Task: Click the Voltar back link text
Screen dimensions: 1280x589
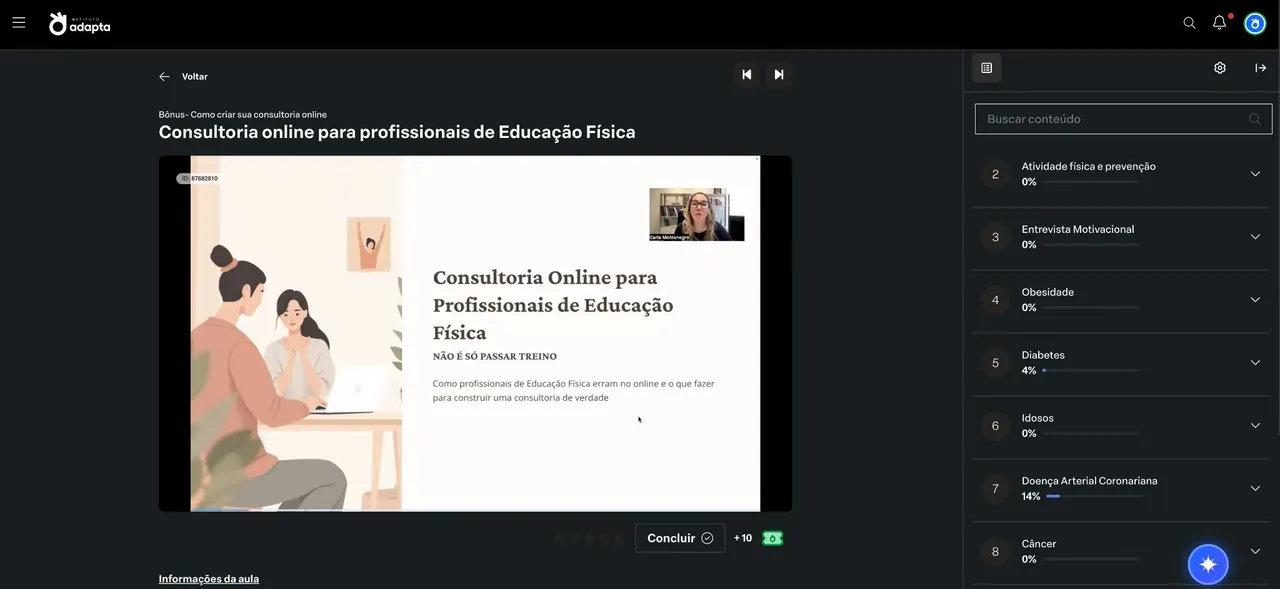Action: tap(195, 76)
